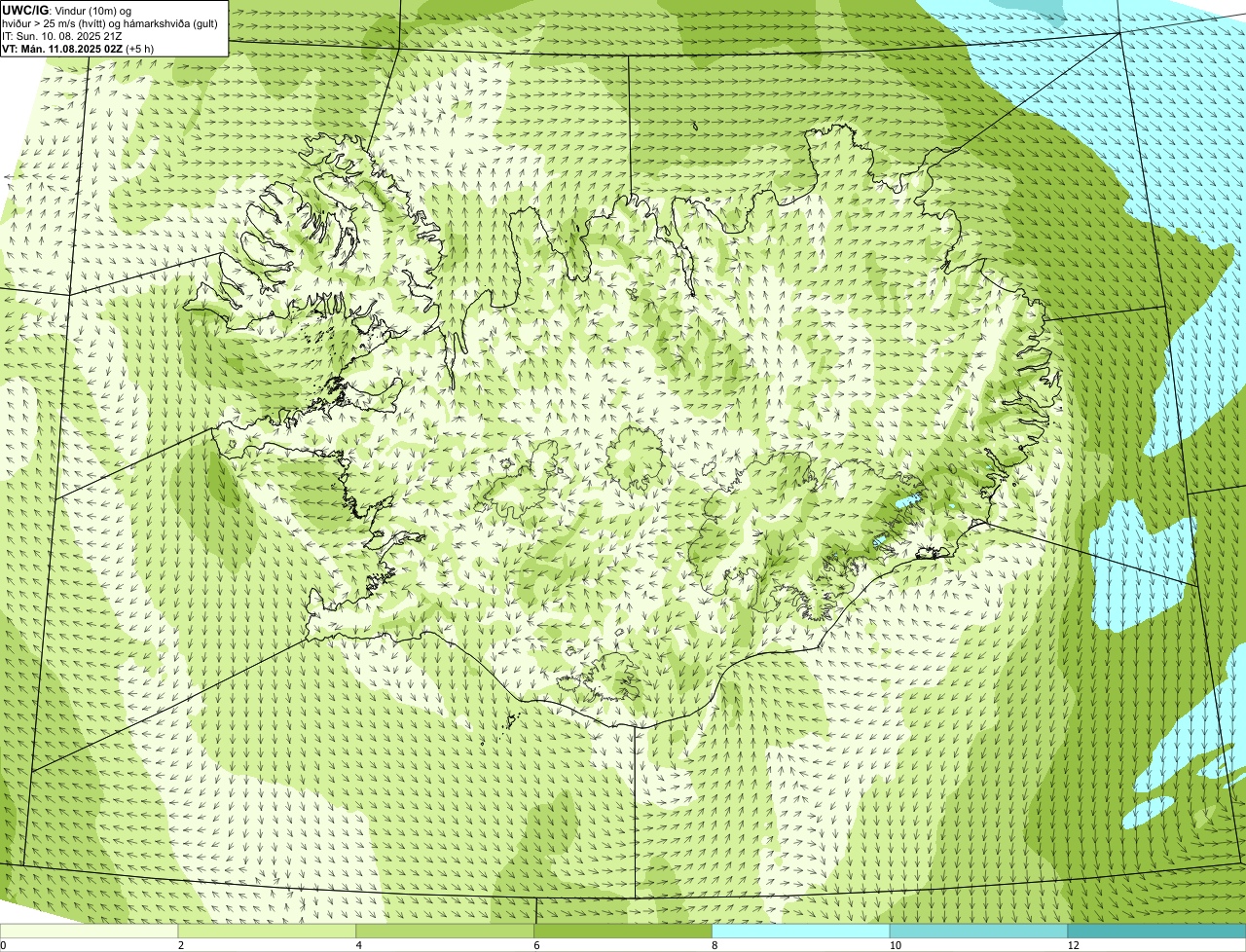Click the "UWC/IG" title text
The height and width of the screenshot is (952, 1246).
[x=26, y=10]
